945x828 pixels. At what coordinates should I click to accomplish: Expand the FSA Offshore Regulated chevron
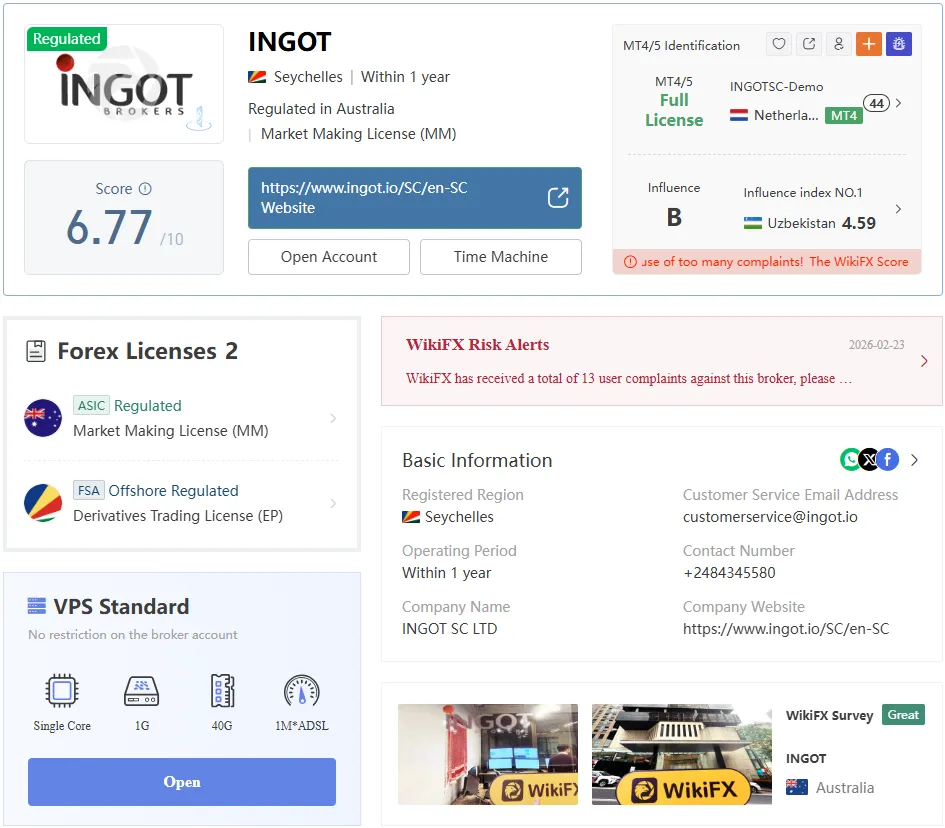[333, 503]
